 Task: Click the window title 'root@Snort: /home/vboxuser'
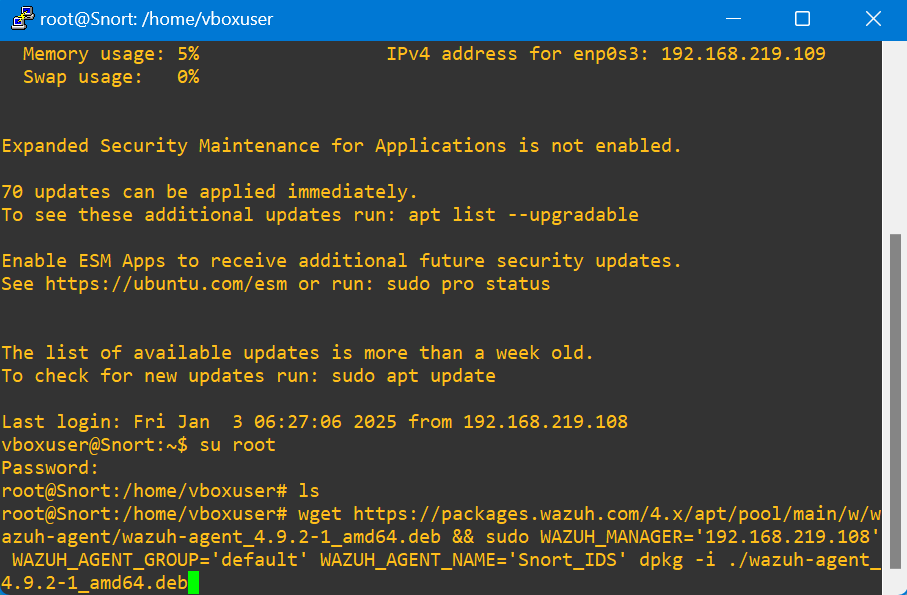click(156, 19)
